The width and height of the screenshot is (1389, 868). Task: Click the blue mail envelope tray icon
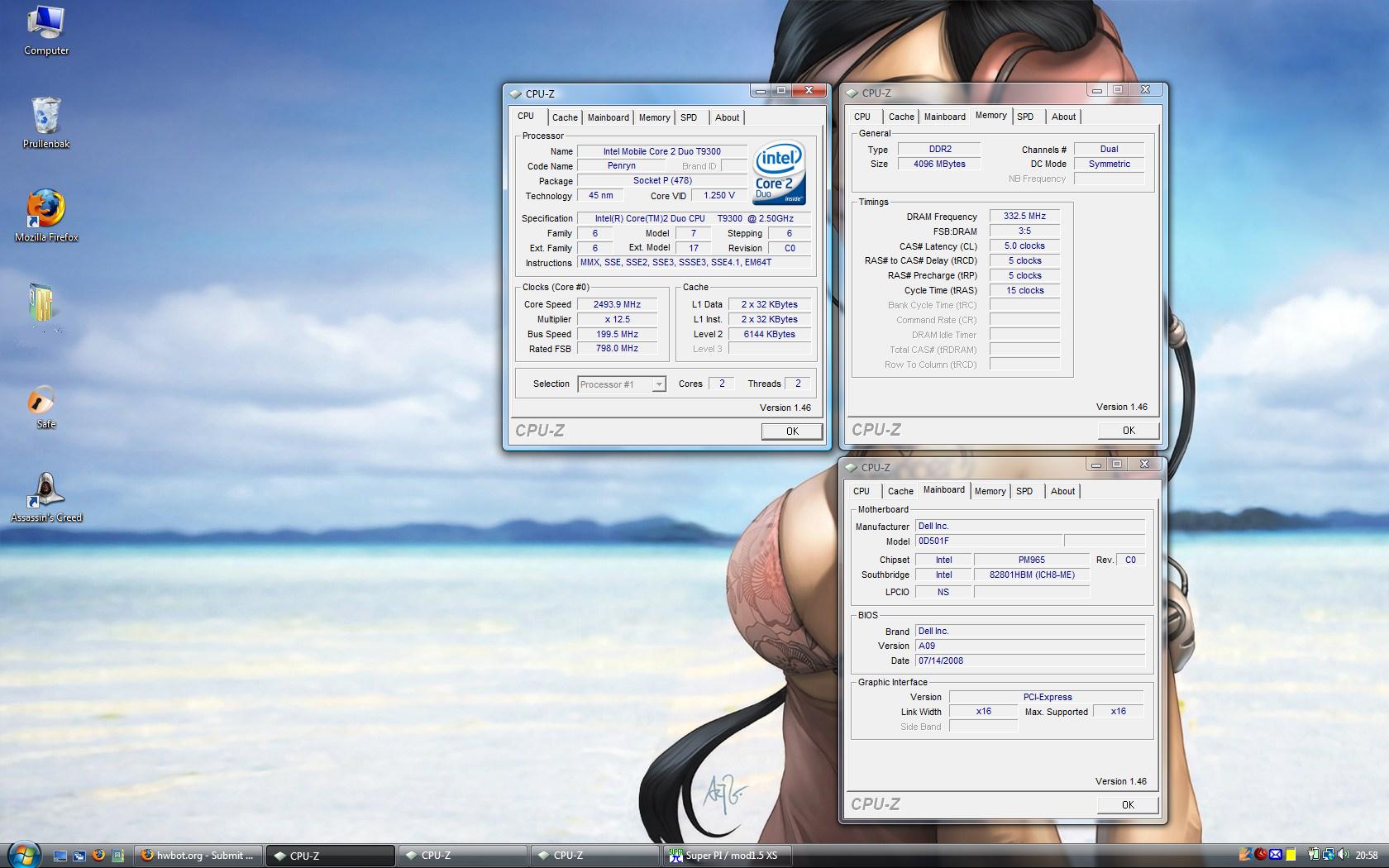click(x=1276, y=855)
